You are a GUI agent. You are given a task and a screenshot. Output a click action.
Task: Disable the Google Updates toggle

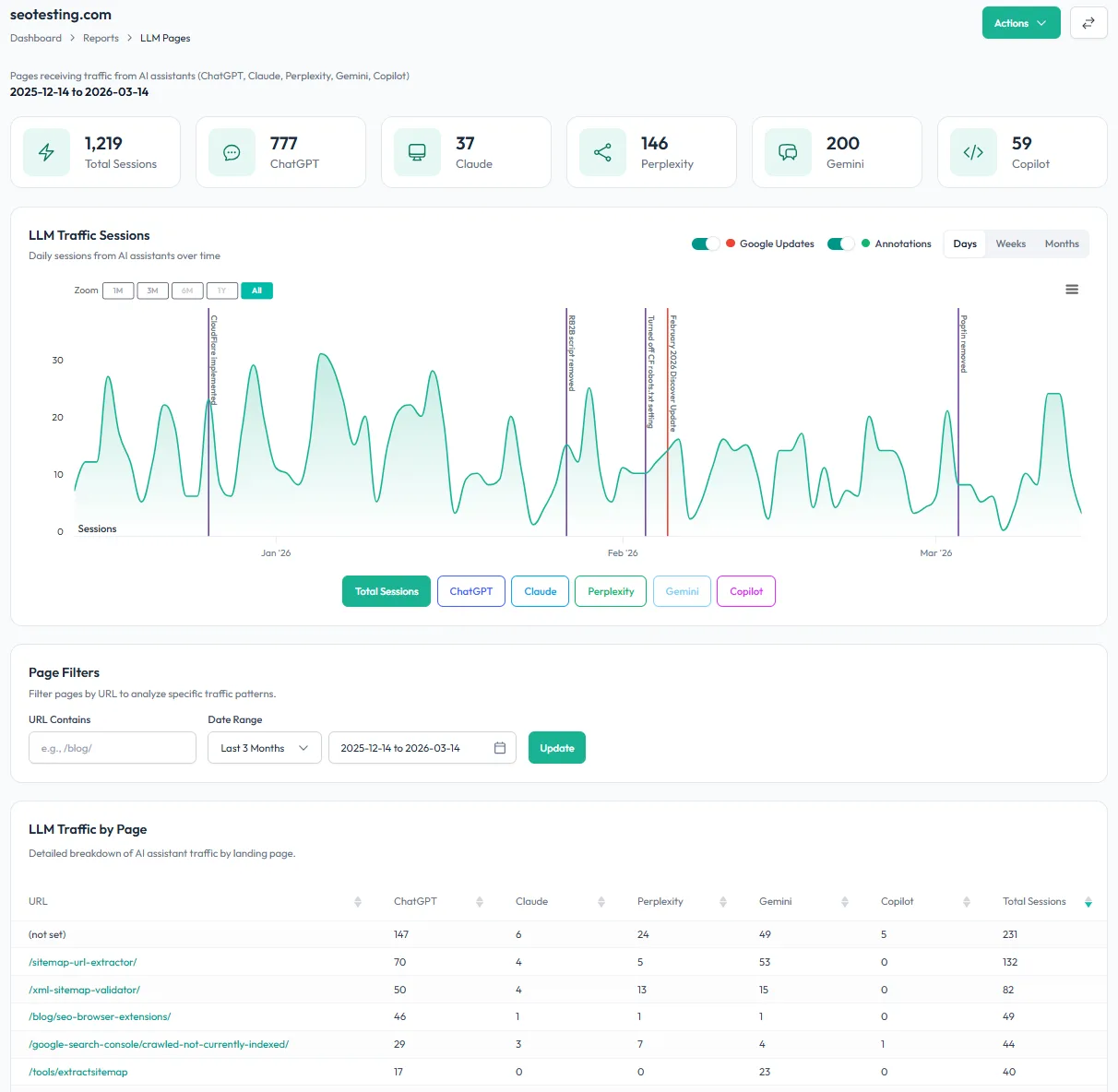[x=705, y=243]
